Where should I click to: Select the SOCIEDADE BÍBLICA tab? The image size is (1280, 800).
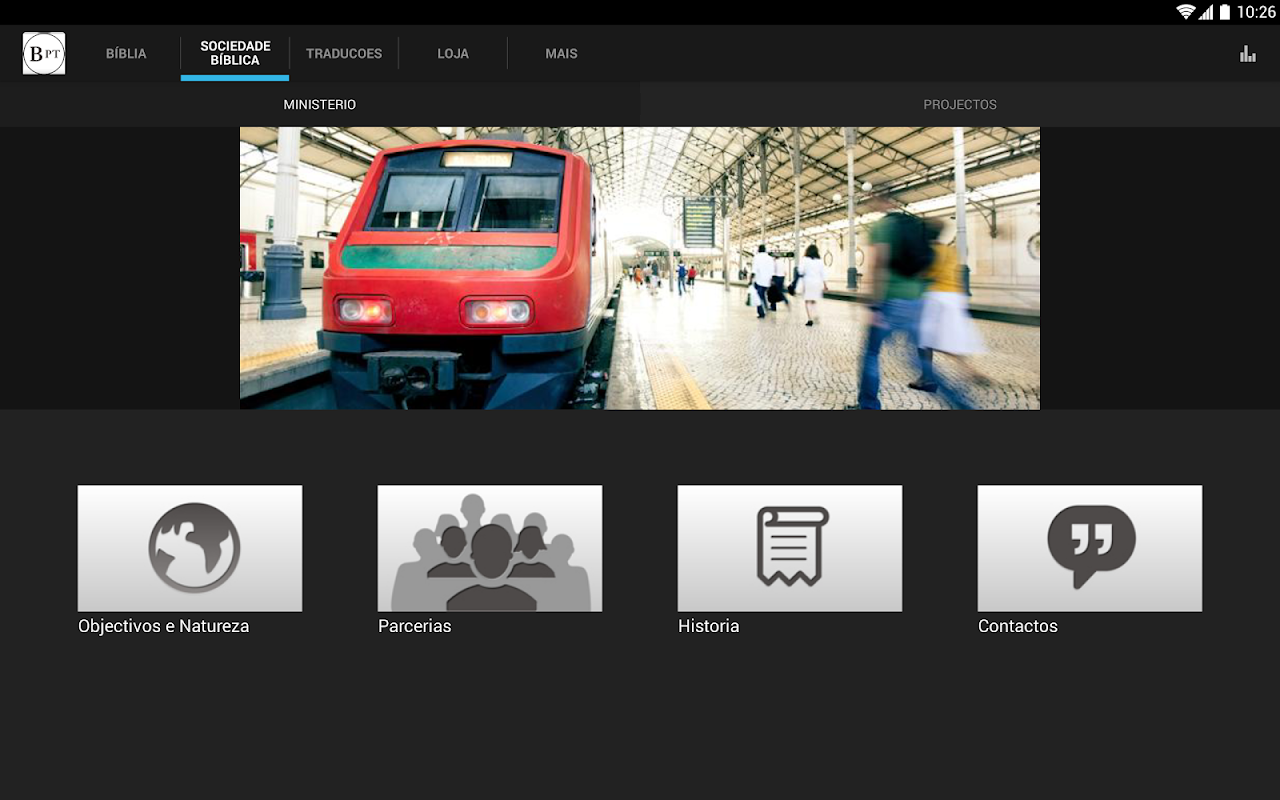pos(235,54)
